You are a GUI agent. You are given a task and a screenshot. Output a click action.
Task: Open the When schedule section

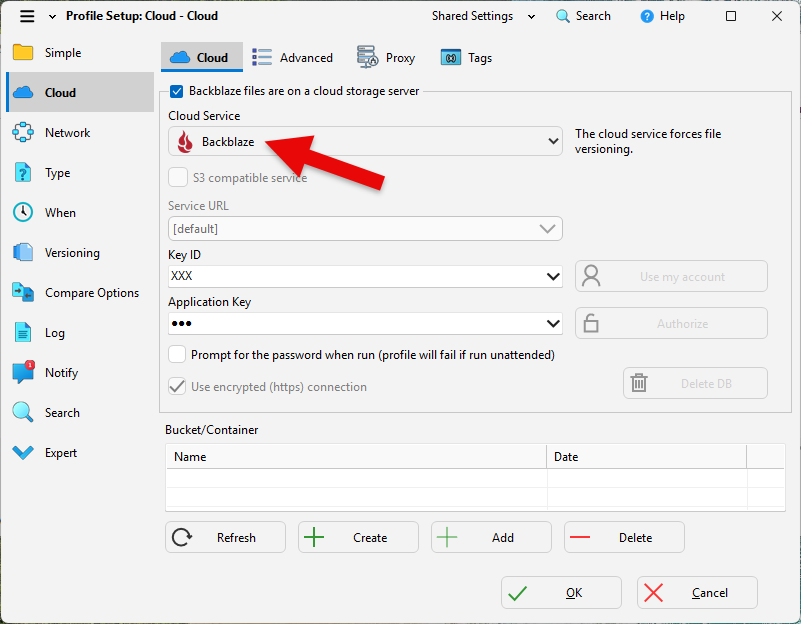point(80,212)
